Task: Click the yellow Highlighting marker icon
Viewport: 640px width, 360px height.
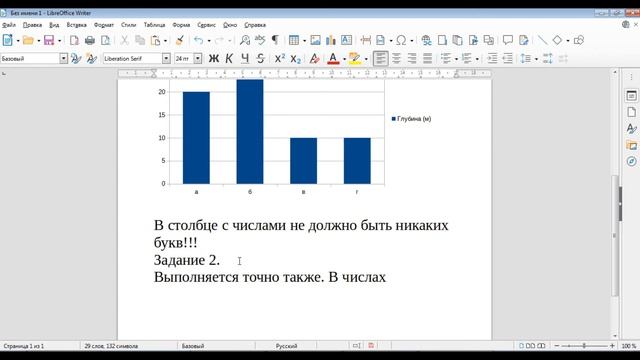Action: tap(355, 59)
